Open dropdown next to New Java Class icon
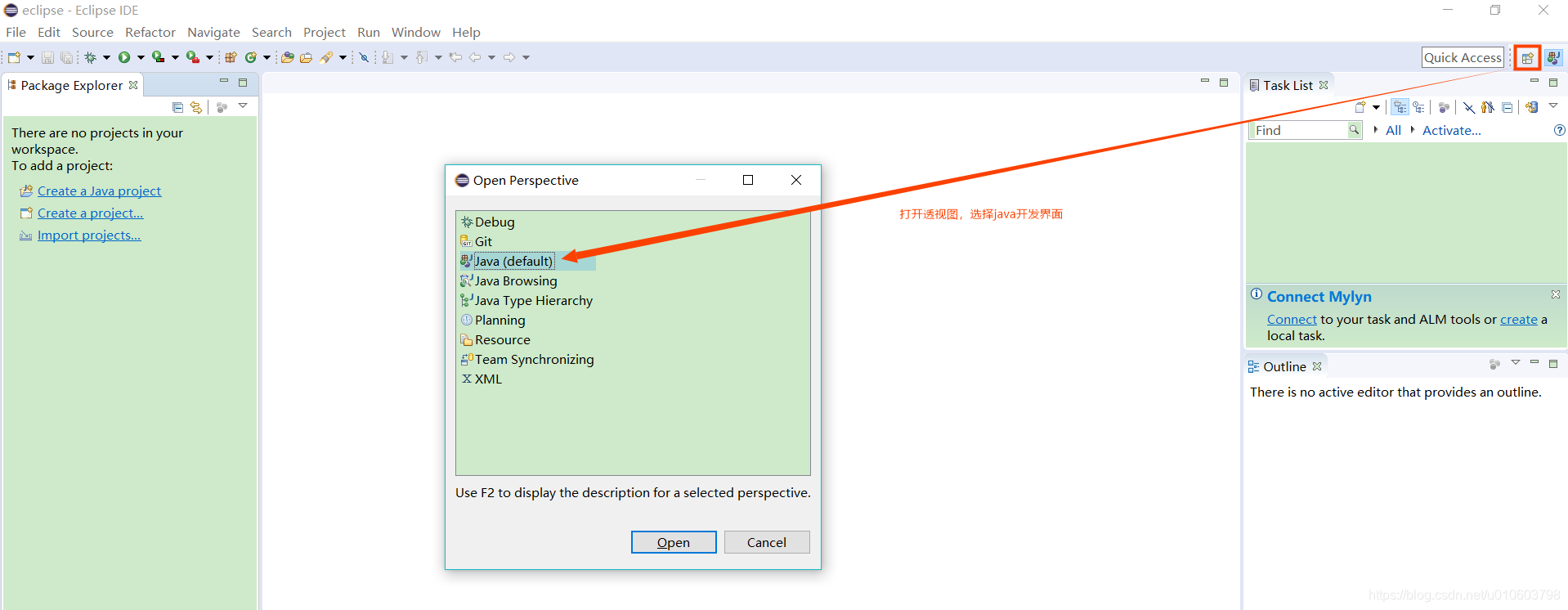1568x610 pixels. [267, 57]
